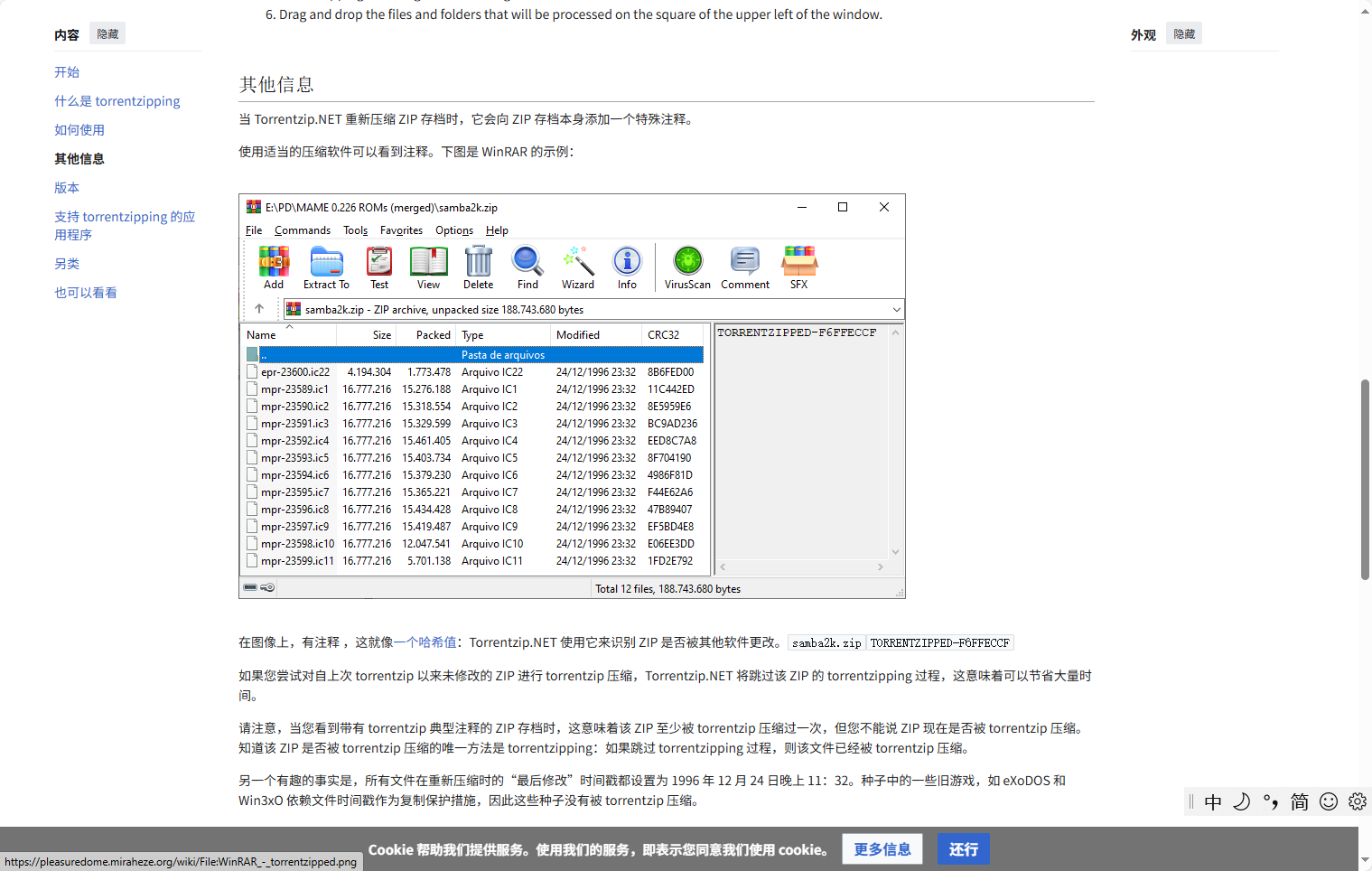Click the SFX icon in WinRAR screenshot

click(x=799, y=267)
